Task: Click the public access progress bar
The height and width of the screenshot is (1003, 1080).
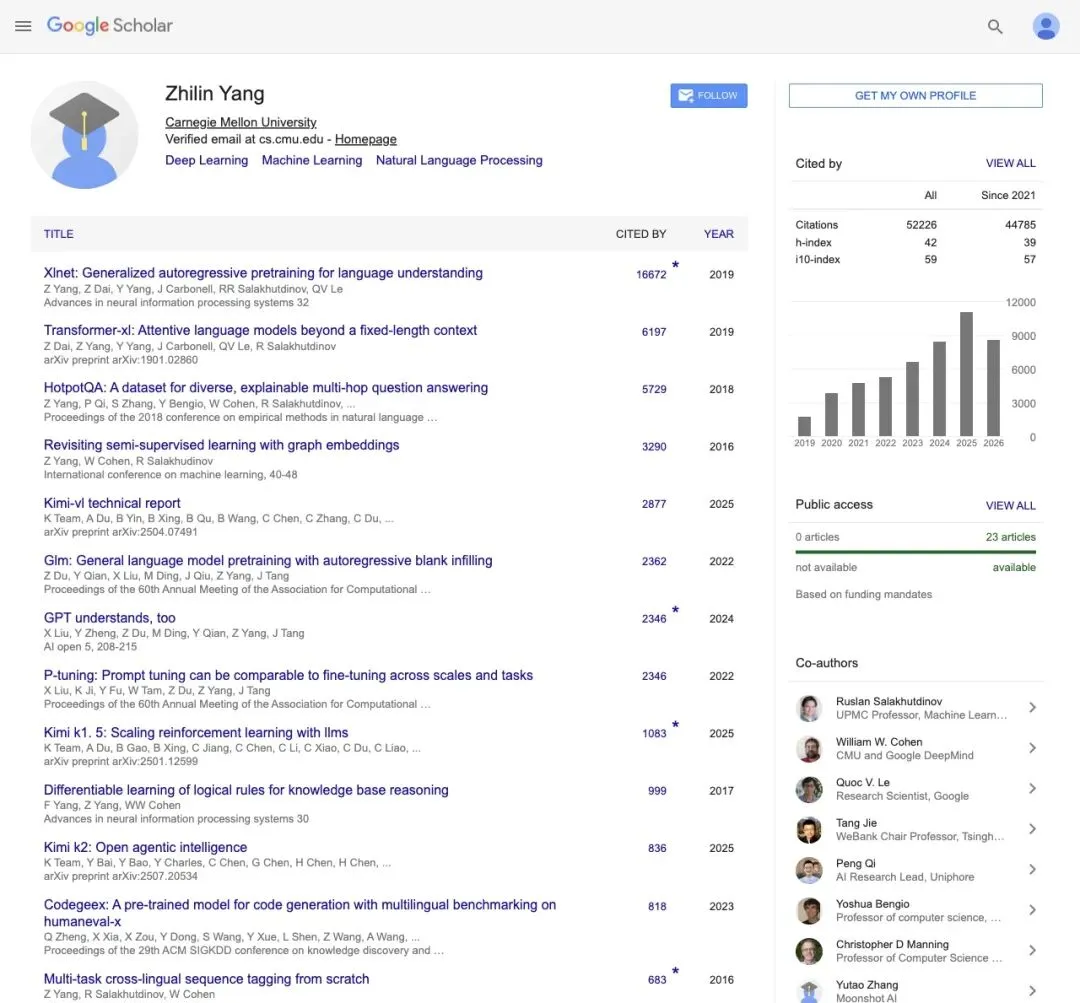Action: (915, 552)
